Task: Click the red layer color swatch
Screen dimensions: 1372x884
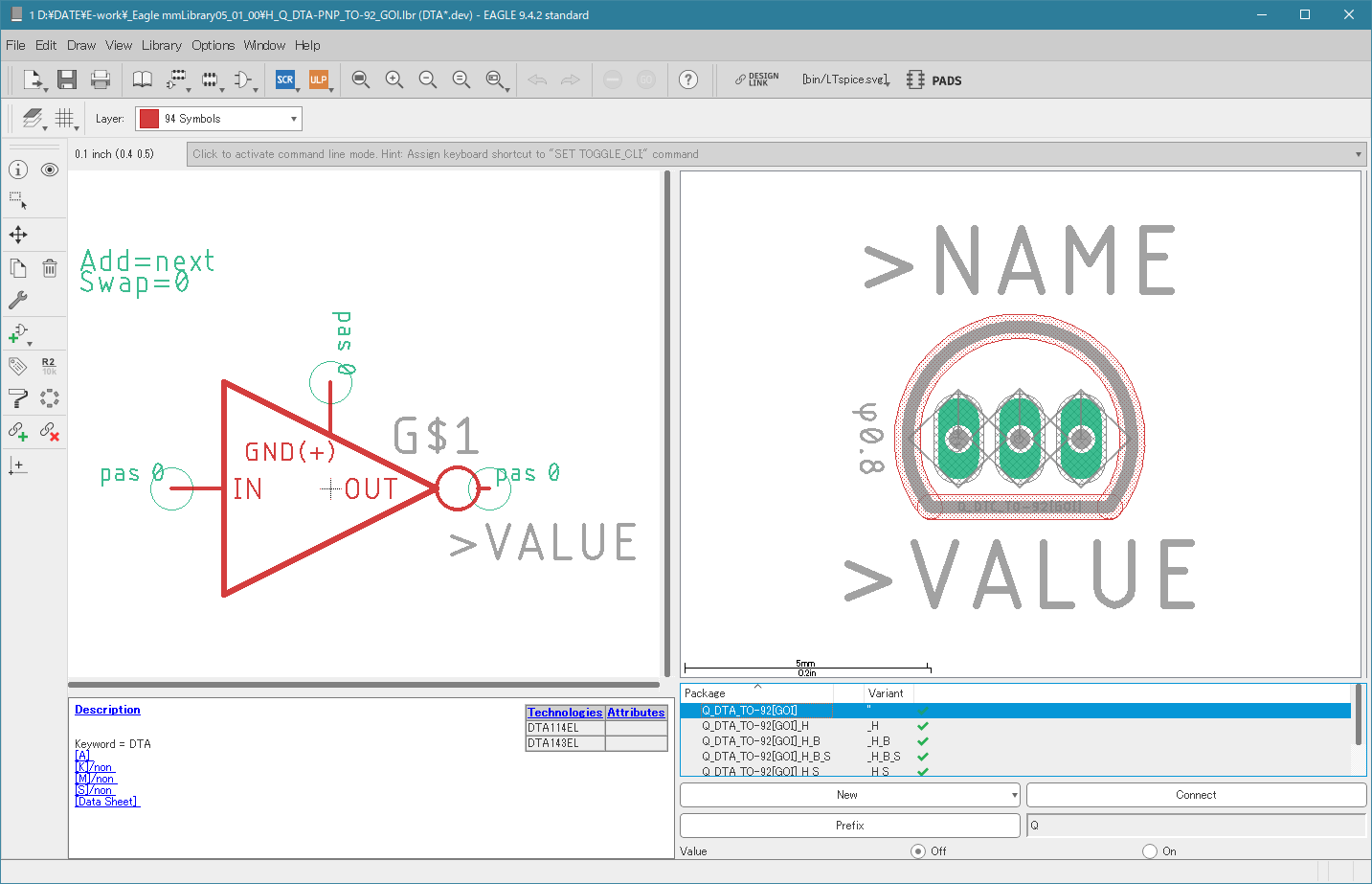Action: click(149, 119)
